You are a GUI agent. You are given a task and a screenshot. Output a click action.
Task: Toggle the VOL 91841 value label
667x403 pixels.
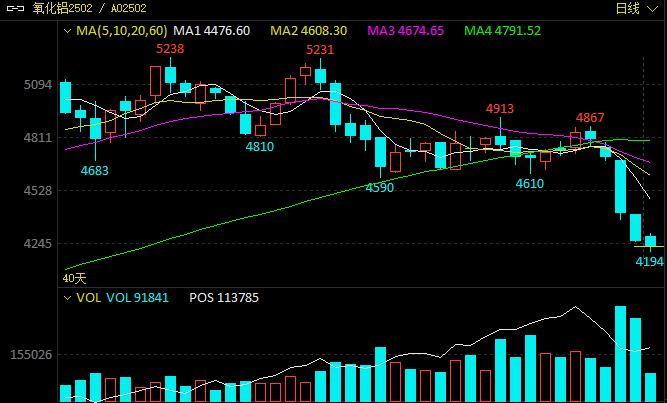click(138, 298)
